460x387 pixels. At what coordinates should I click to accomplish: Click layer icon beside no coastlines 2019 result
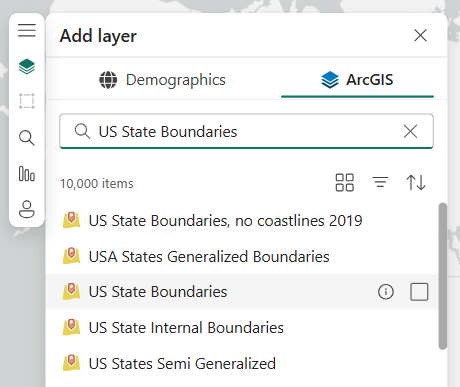71,220
